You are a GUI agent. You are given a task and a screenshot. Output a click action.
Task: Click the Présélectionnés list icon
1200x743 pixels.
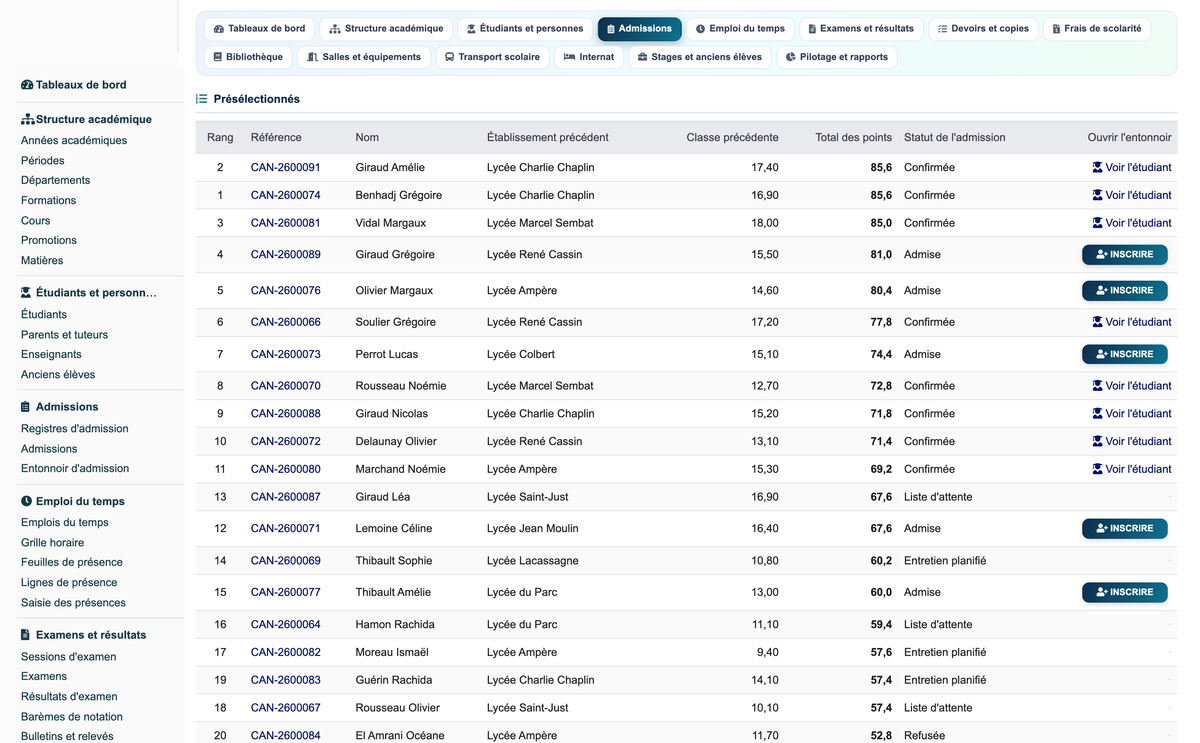(x=201, y=99)
